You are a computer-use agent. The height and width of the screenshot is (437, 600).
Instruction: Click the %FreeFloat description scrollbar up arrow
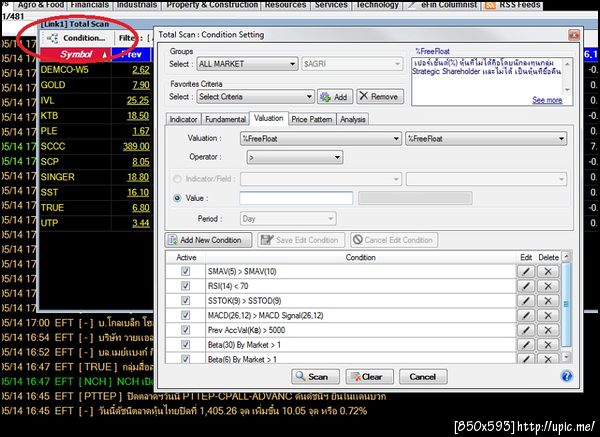(567, 63)
